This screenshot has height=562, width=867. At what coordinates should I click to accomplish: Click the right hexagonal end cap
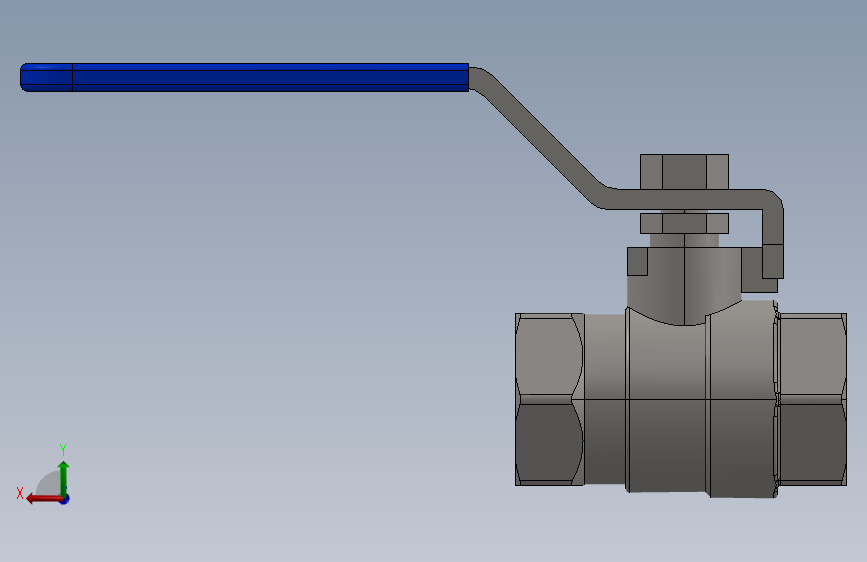coord(811,399)
